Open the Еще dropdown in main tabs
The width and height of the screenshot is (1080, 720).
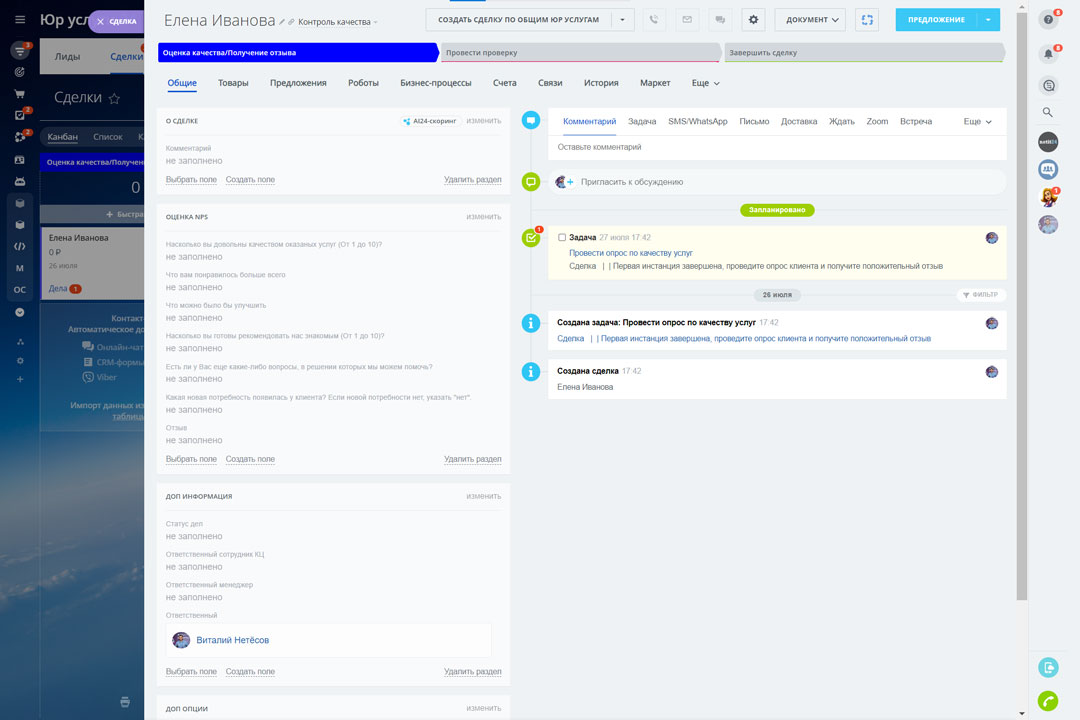(x=705, y=83)
